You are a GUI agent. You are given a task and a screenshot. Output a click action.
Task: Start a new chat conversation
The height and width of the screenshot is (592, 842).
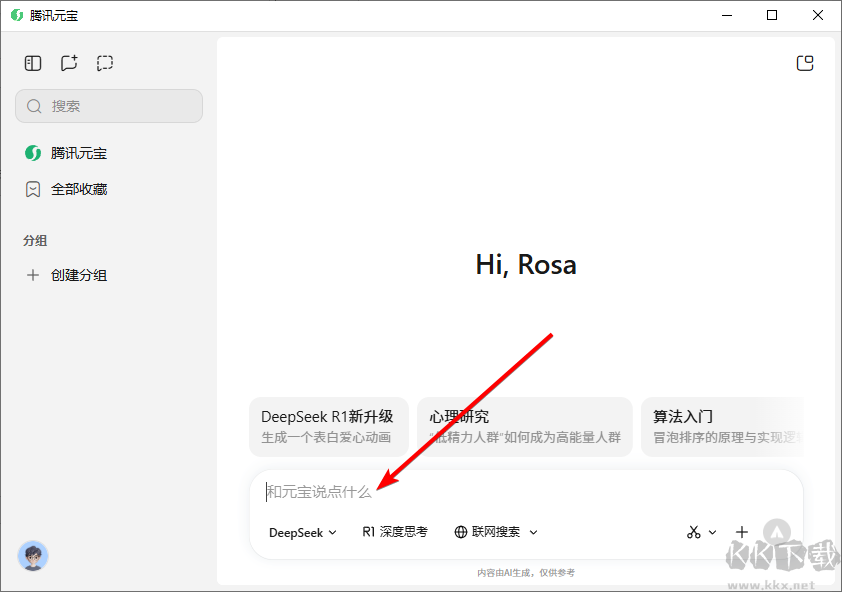[68, 62]
